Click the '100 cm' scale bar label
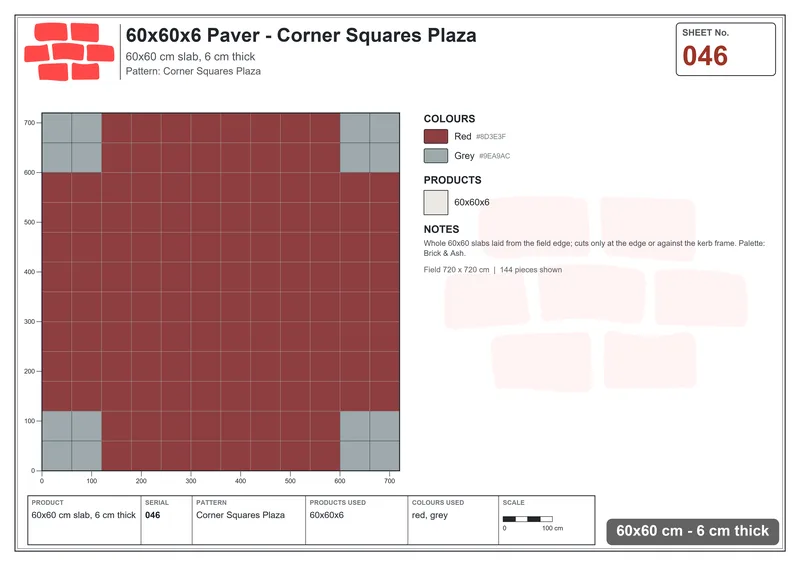 click(x=553, y=528)
